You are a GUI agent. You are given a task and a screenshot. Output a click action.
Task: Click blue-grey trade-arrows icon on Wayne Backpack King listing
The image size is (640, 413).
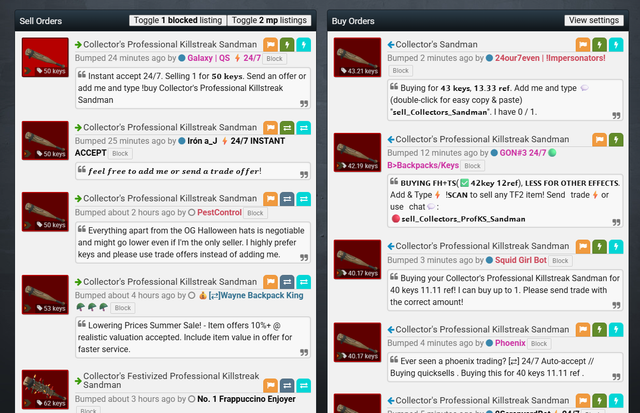[x=287, y=282]
